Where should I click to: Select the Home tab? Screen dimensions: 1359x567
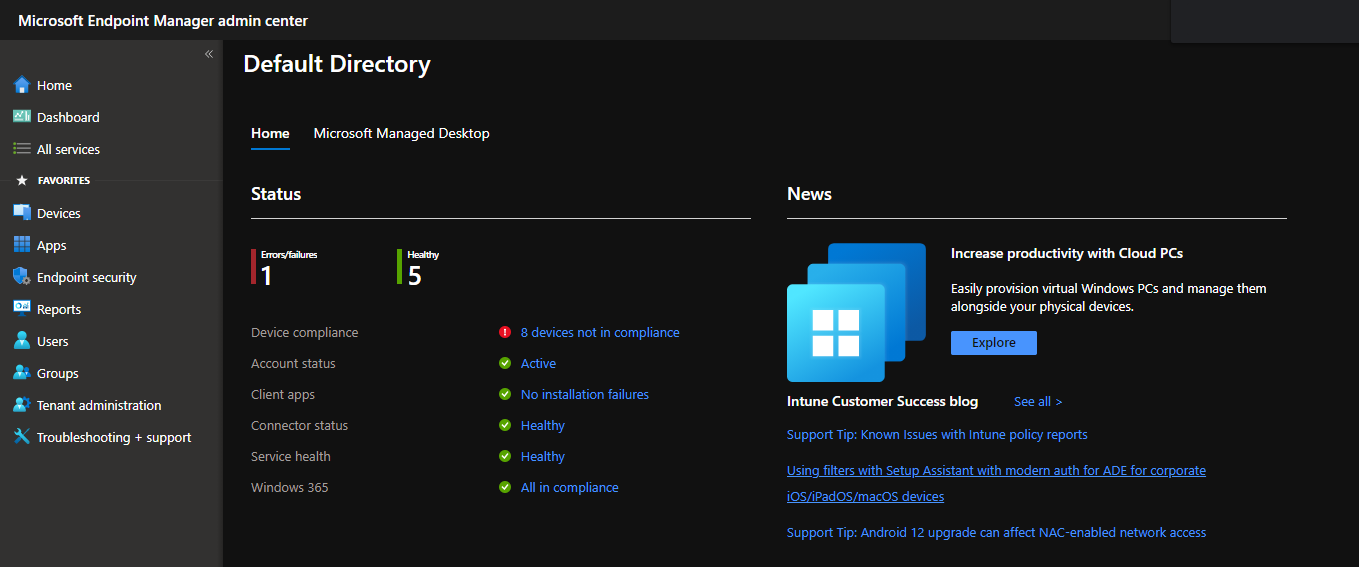tap(270, 133)
